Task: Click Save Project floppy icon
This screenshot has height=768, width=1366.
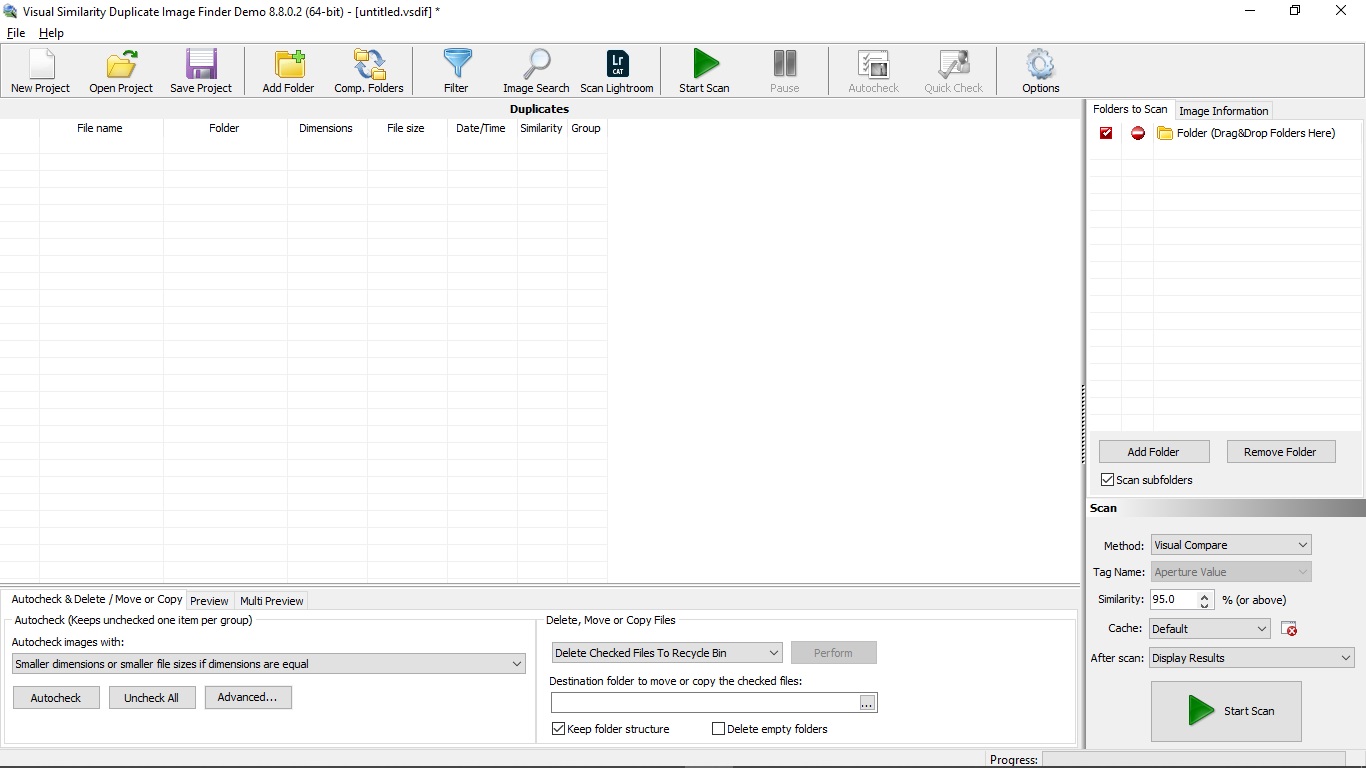Action: [x=201, y=64]
